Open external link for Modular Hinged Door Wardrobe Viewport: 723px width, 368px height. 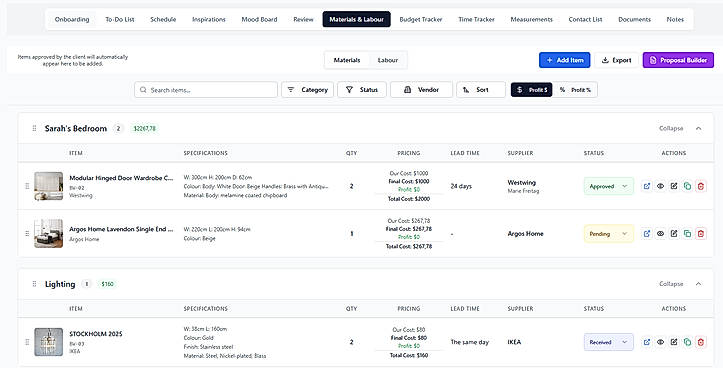click(647, 186)
